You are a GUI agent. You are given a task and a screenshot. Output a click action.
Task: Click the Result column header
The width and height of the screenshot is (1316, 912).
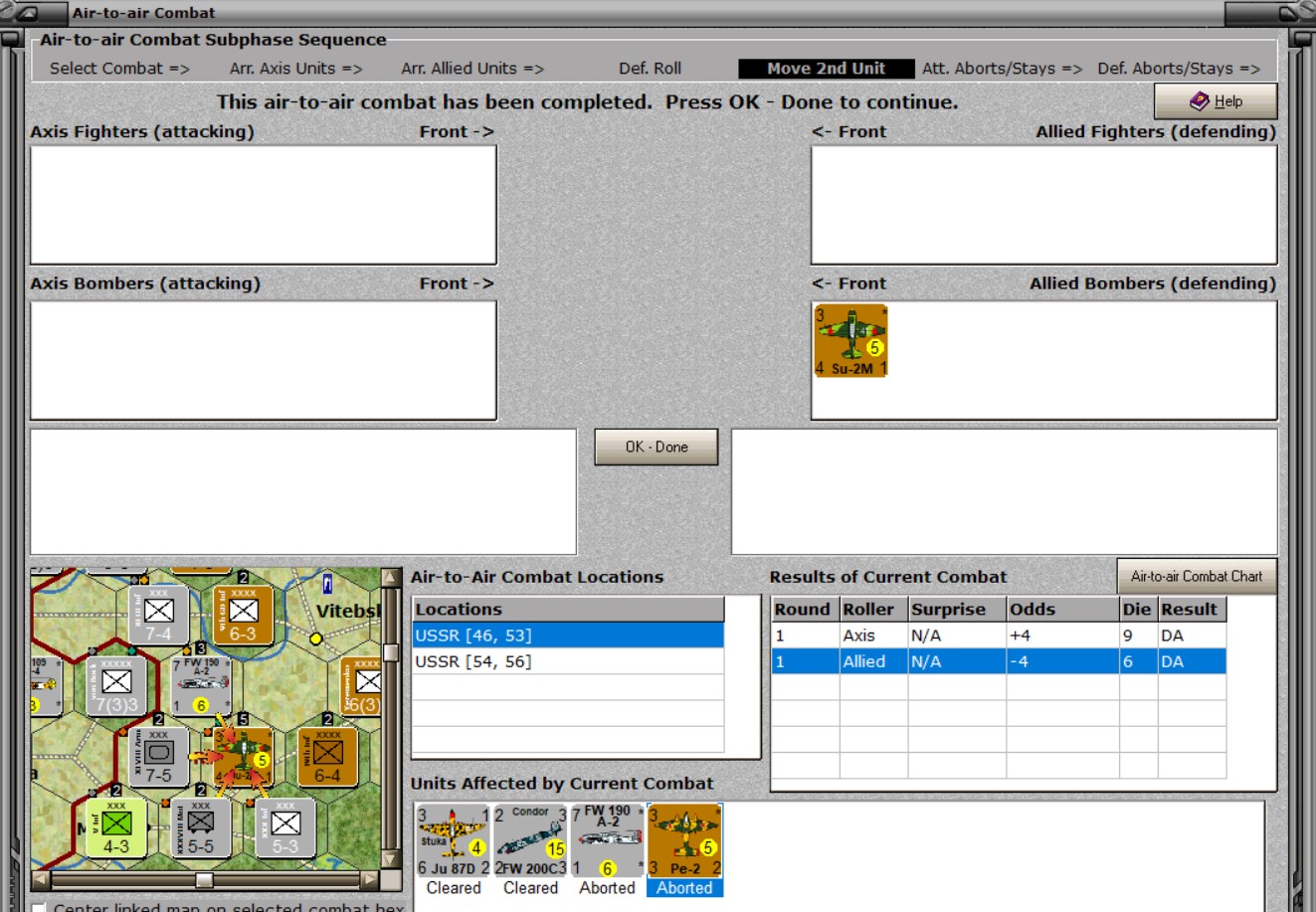(1192, 610)
